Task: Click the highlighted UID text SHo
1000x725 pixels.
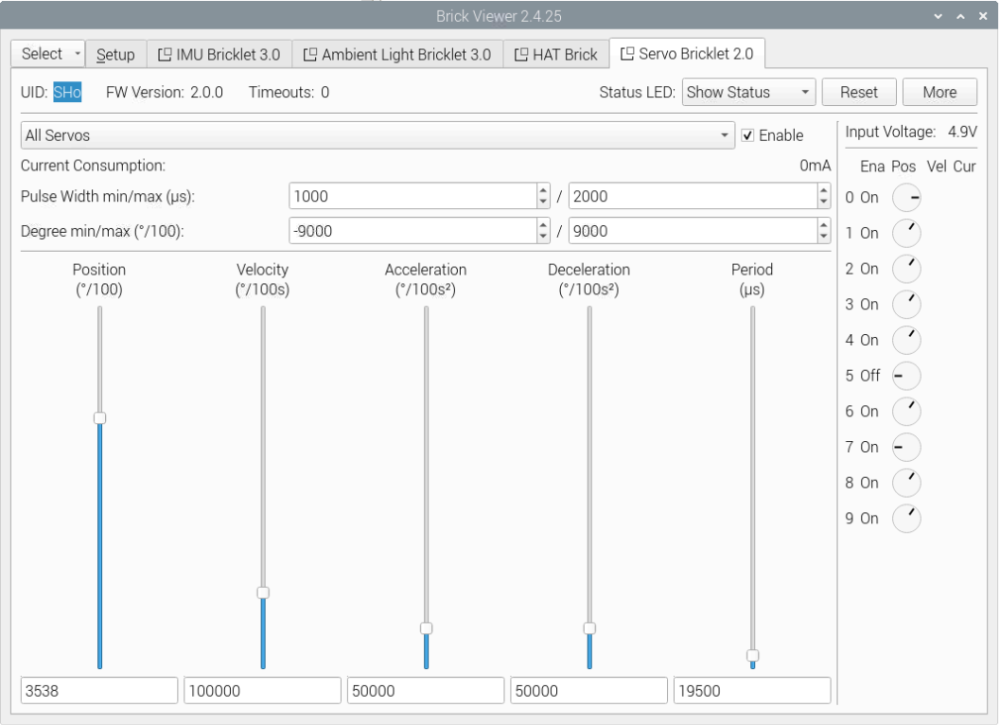Action: (67, 92)
